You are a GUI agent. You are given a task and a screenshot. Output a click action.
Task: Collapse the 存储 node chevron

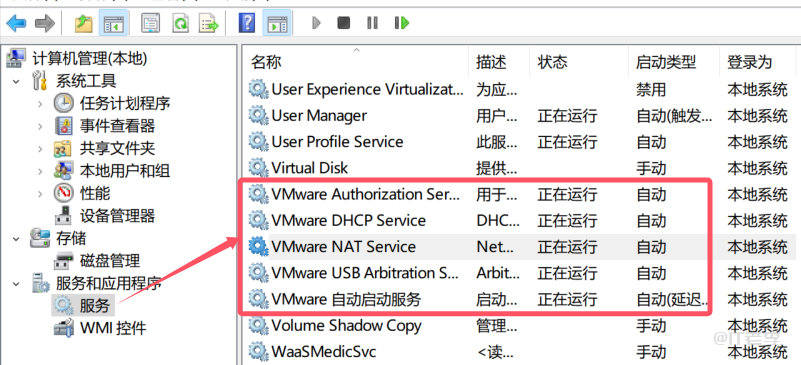coord(16,238)
